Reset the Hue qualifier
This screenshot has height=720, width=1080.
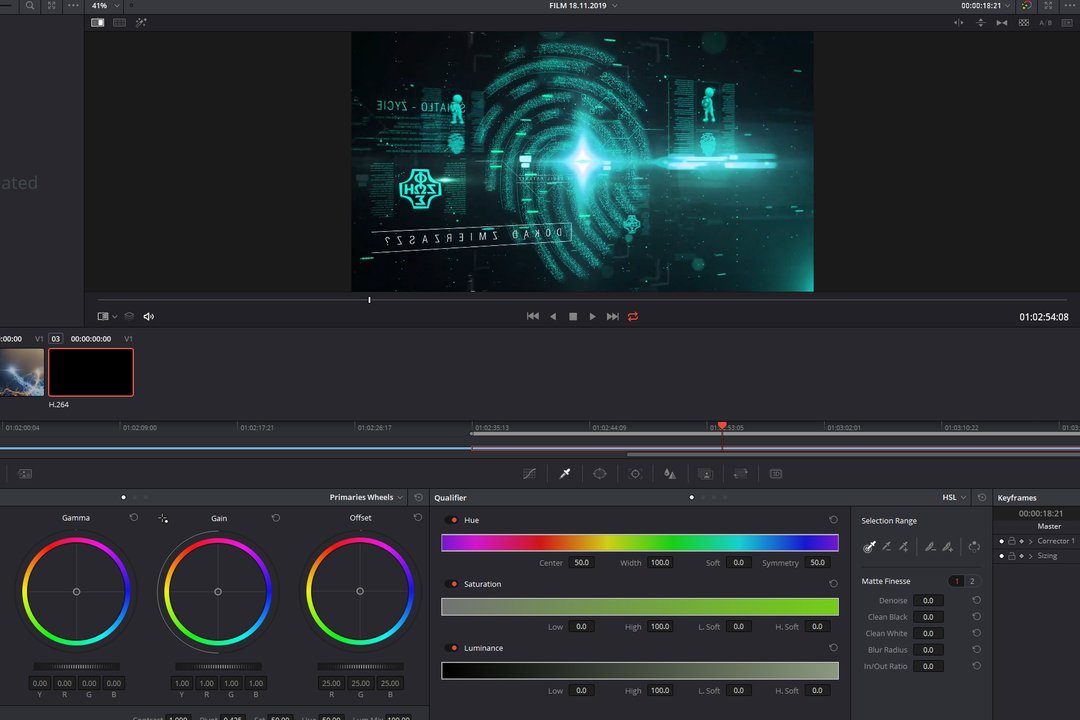point(833,520)
